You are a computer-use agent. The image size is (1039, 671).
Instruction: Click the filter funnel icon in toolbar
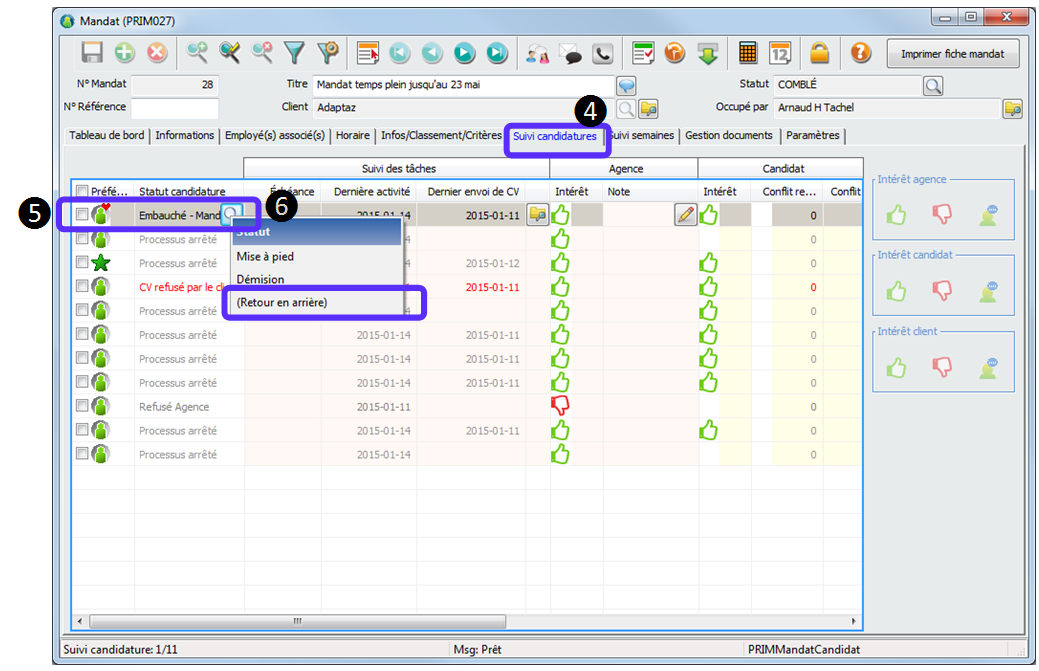(x=294, y=53)
